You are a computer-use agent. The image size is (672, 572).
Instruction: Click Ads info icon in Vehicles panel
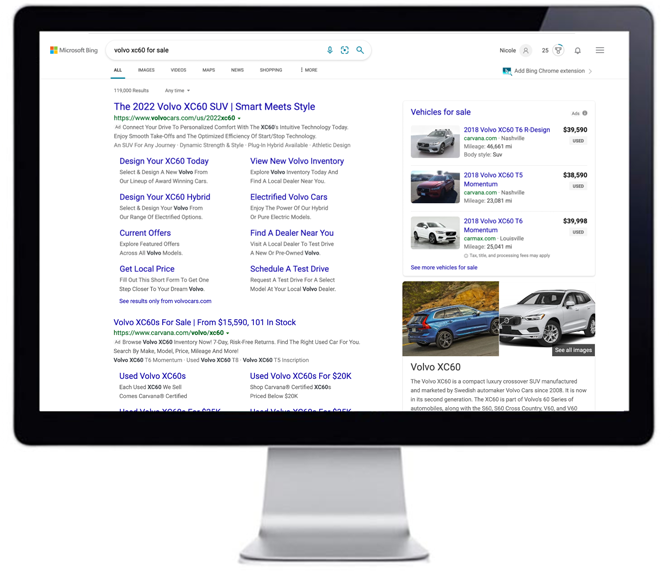click(585, 113)
